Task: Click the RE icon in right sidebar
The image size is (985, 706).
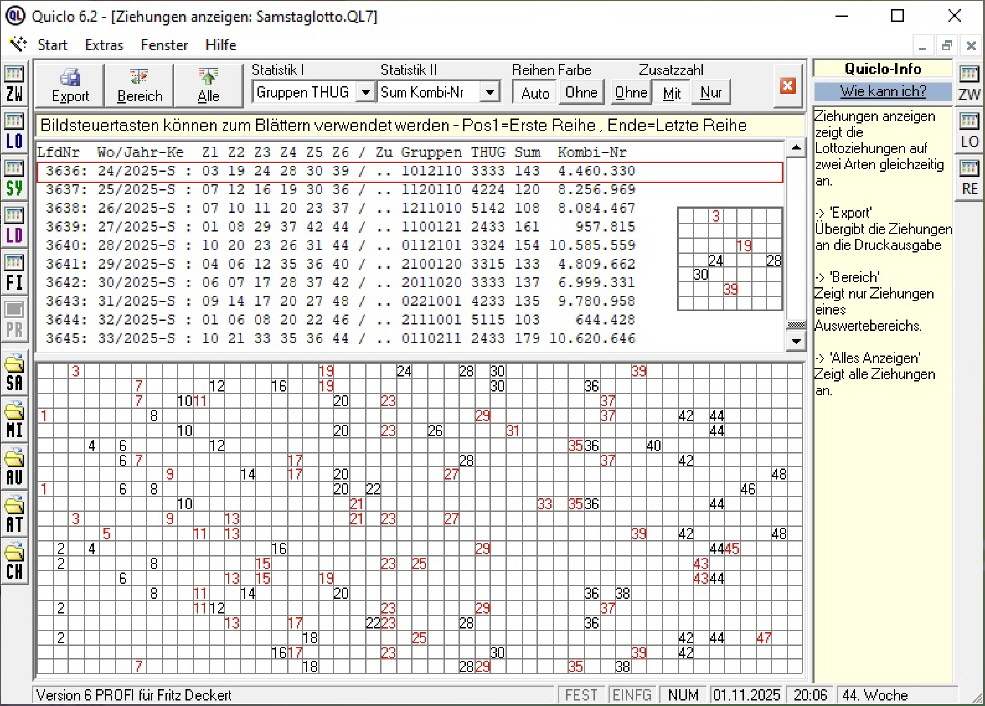Action: (969, 178)
